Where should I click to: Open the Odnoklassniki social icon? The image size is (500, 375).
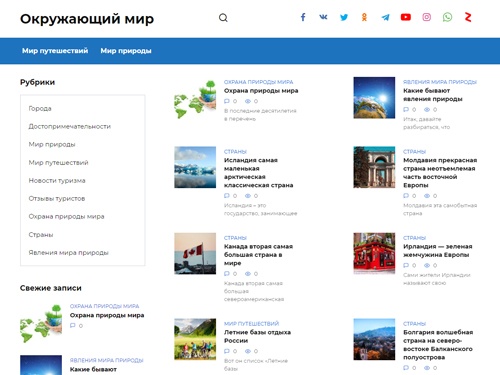[x=364, y=17]
